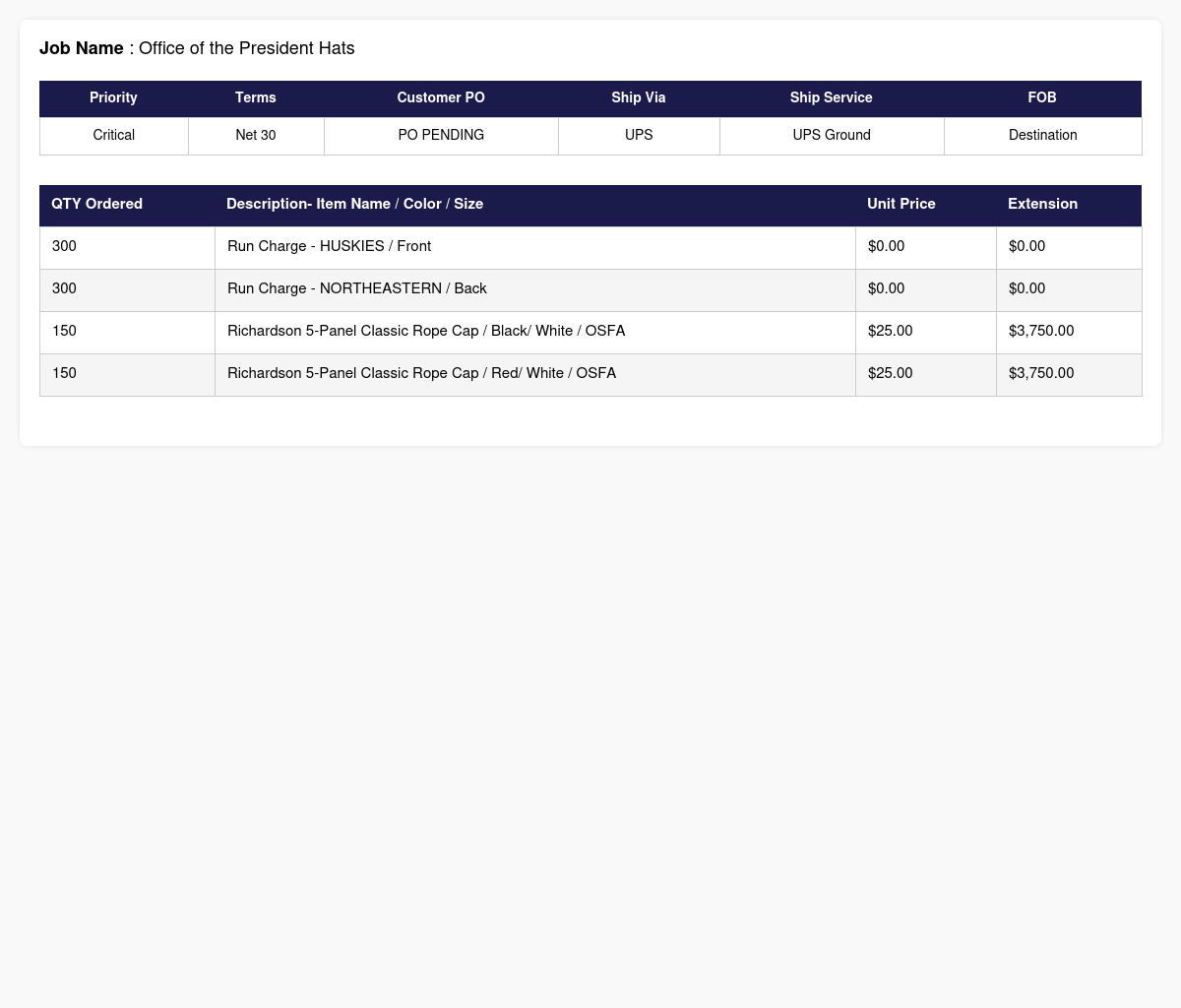Click the Black/White Rope Cap description
This screenshot has width=1181, height=1008.
pos(426,332)
